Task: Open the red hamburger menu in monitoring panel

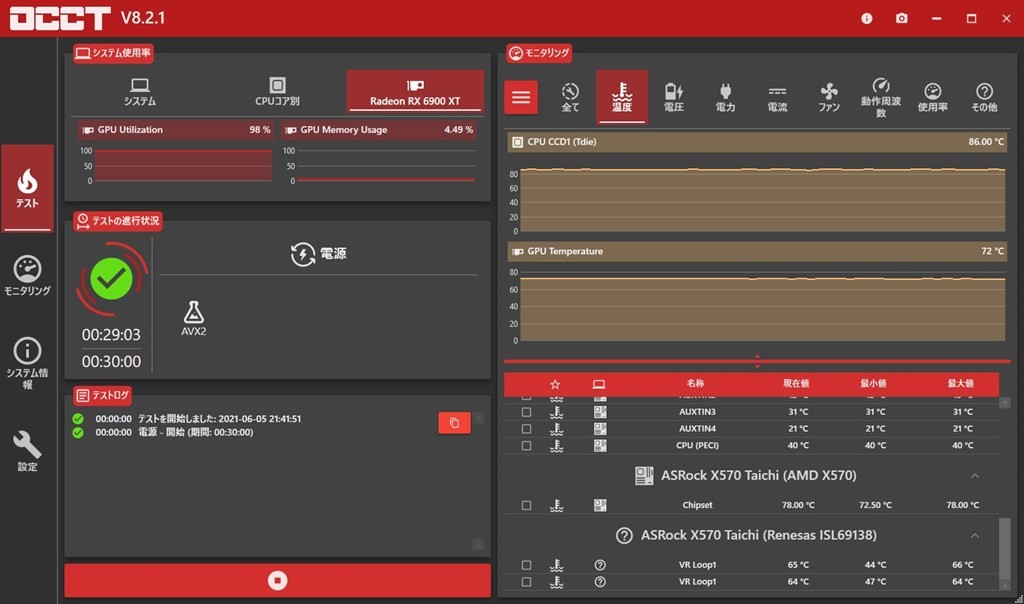Action: tap(521, 97)
